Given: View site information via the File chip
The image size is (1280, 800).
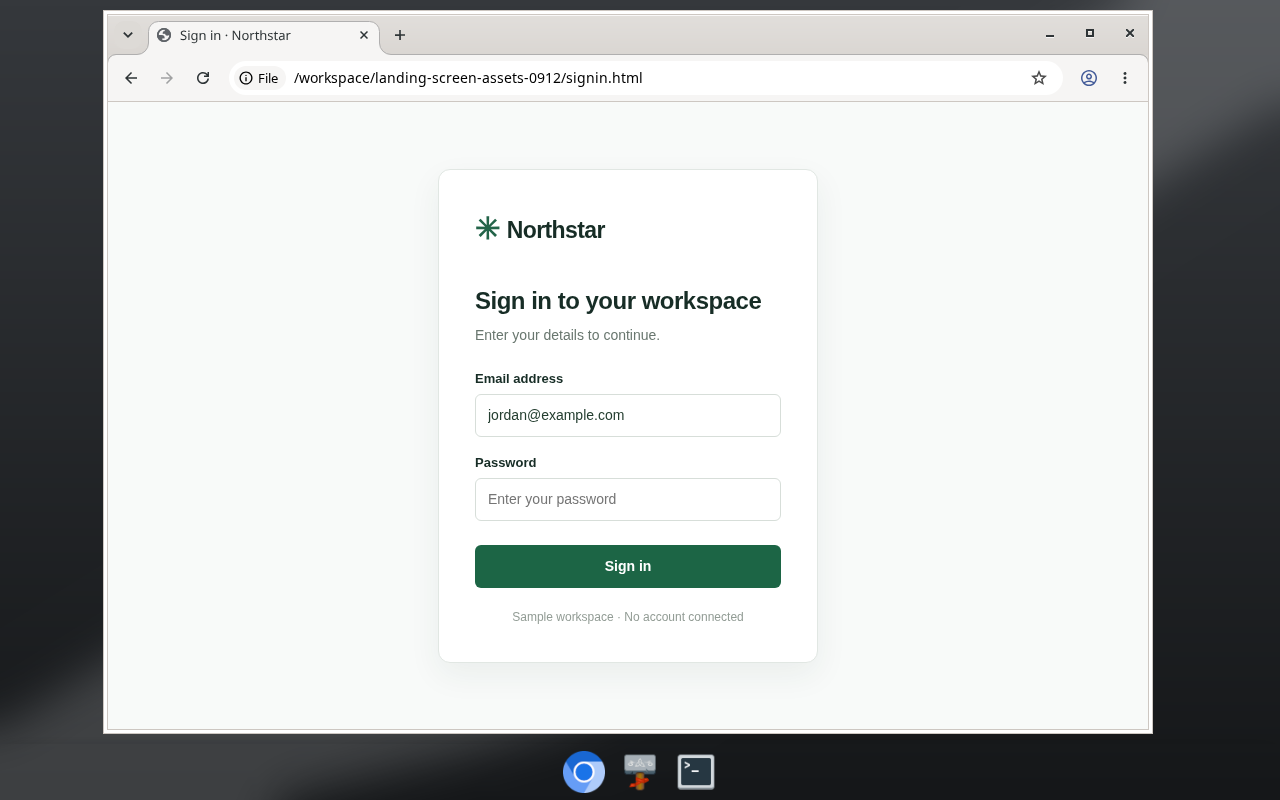Looking at the screenshot, I should [x=259, y=78].
